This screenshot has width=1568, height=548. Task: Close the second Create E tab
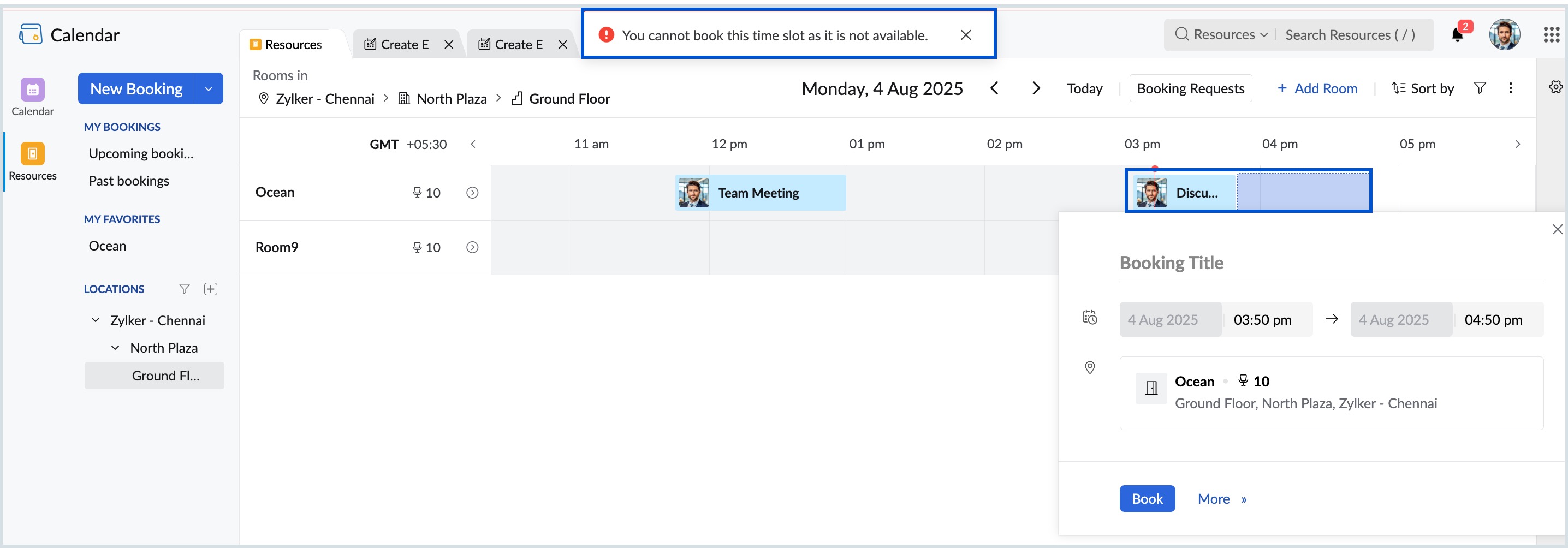coord(562,44)
